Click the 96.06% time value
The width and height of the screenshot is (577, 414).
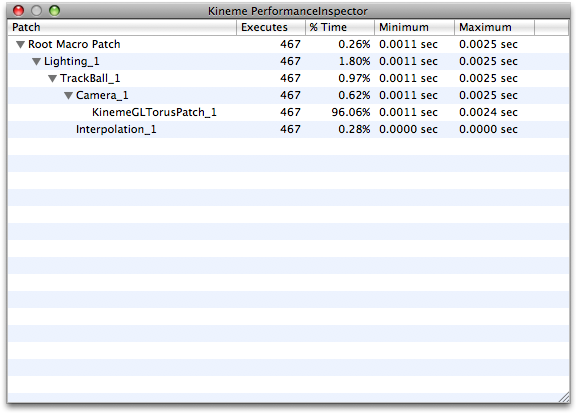click(351, 112)
